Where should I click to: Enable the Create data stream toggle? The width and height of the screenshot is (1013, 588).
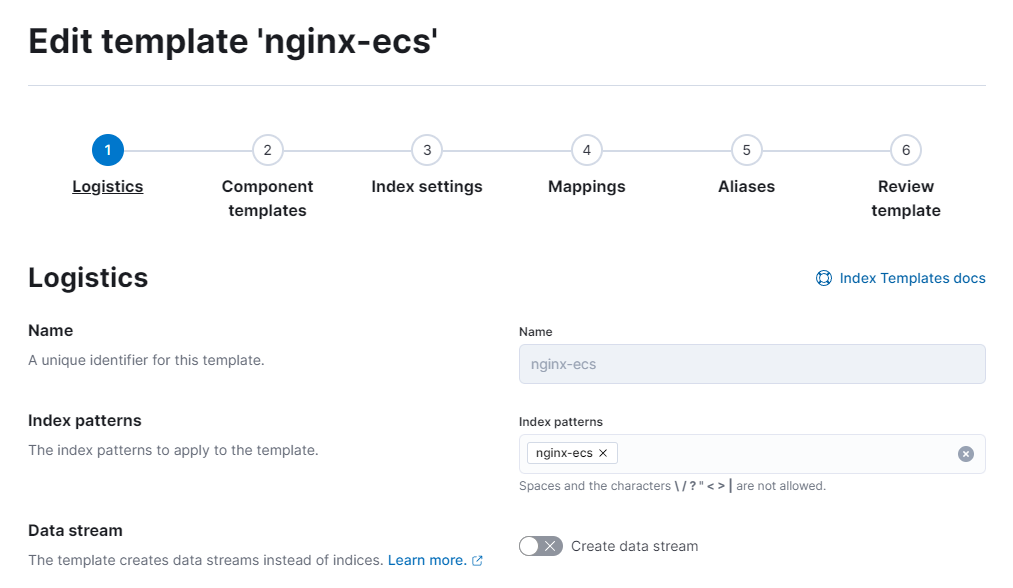[541, 546]
